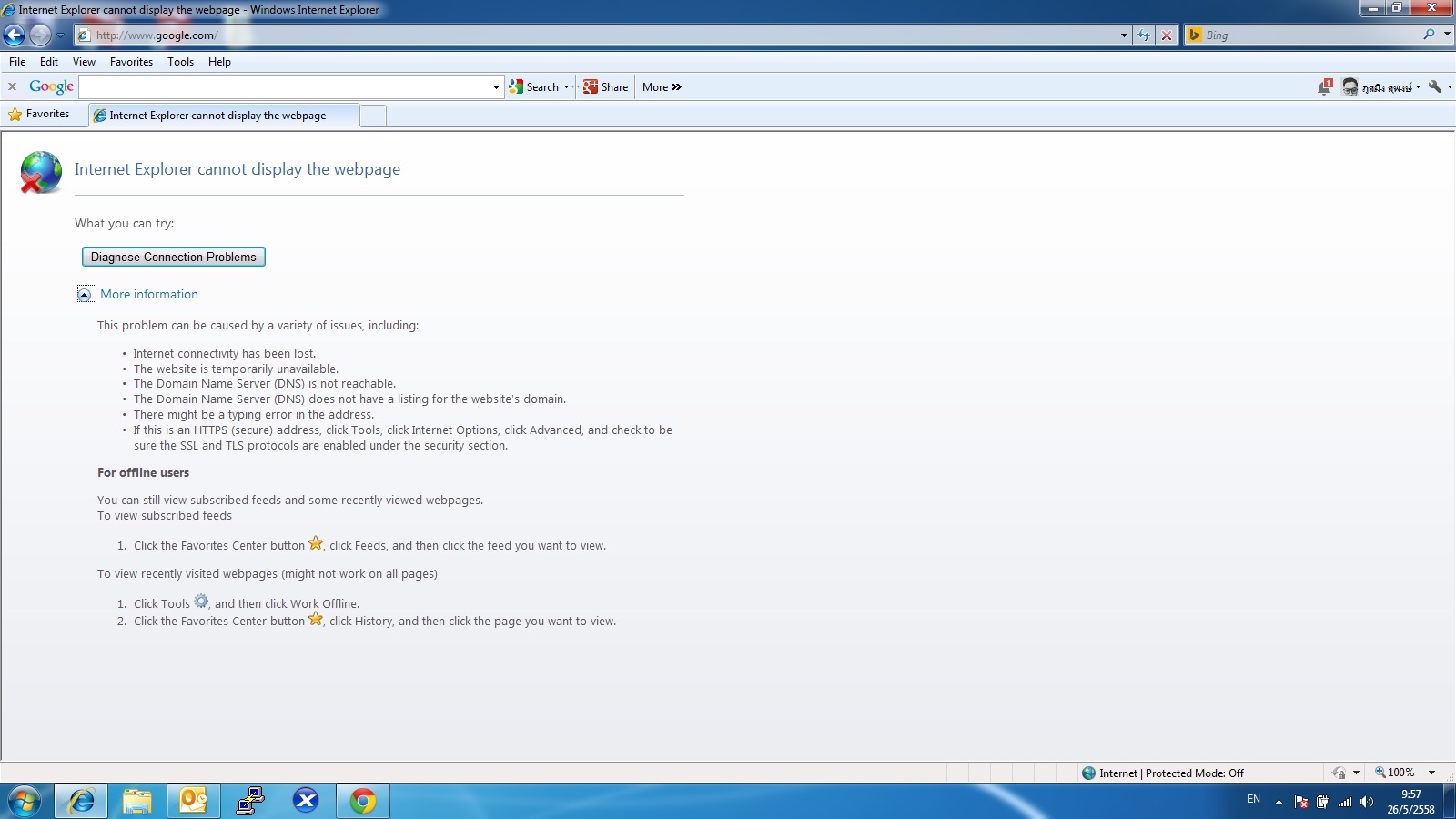Click the Google logo on the toolbar
Viewport: 1456px width, 819px height.
(x=51, y=86)
